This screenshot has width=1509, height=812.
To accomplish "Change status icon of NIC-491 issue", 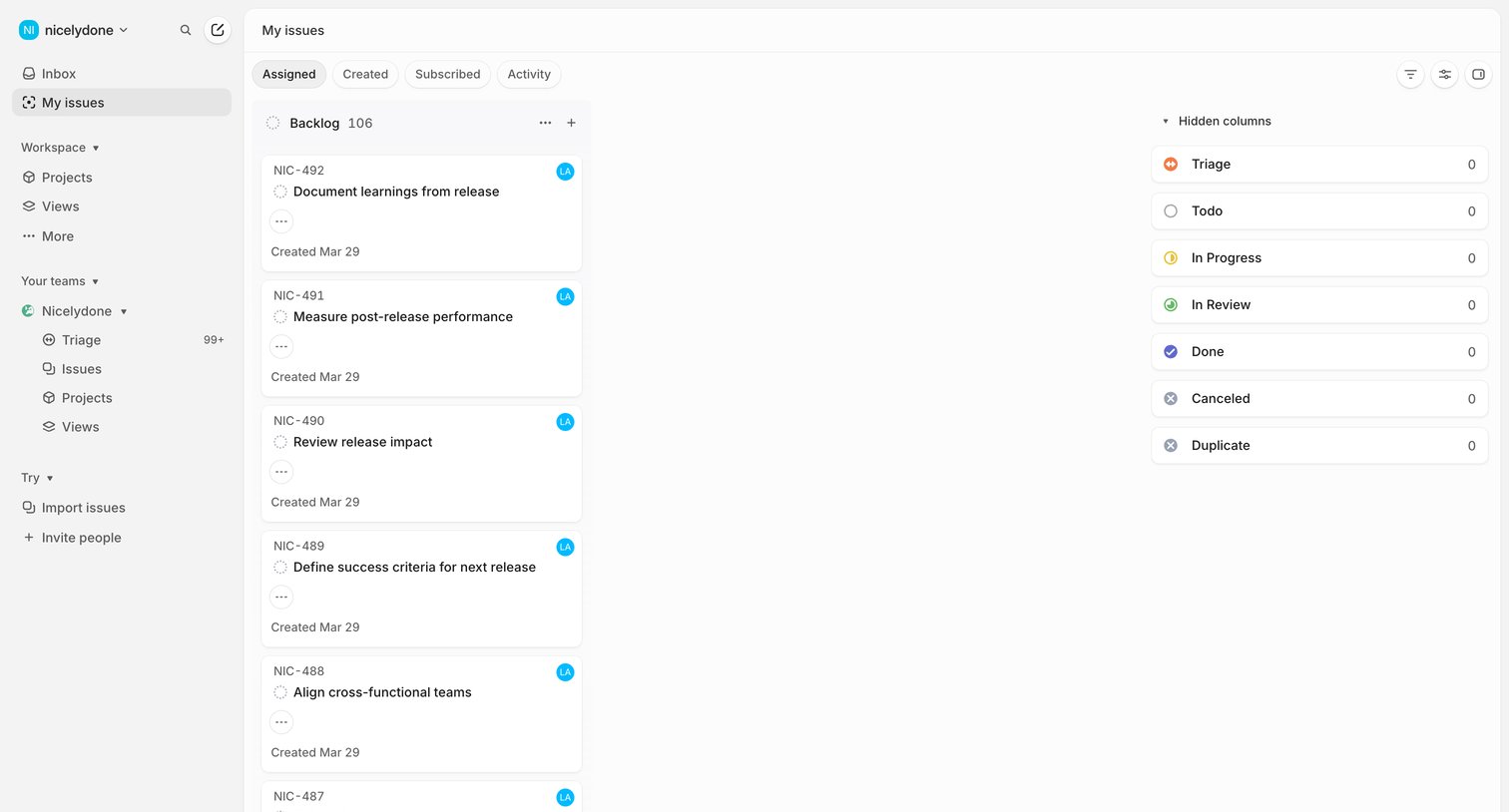I will [x=280, y=317].
